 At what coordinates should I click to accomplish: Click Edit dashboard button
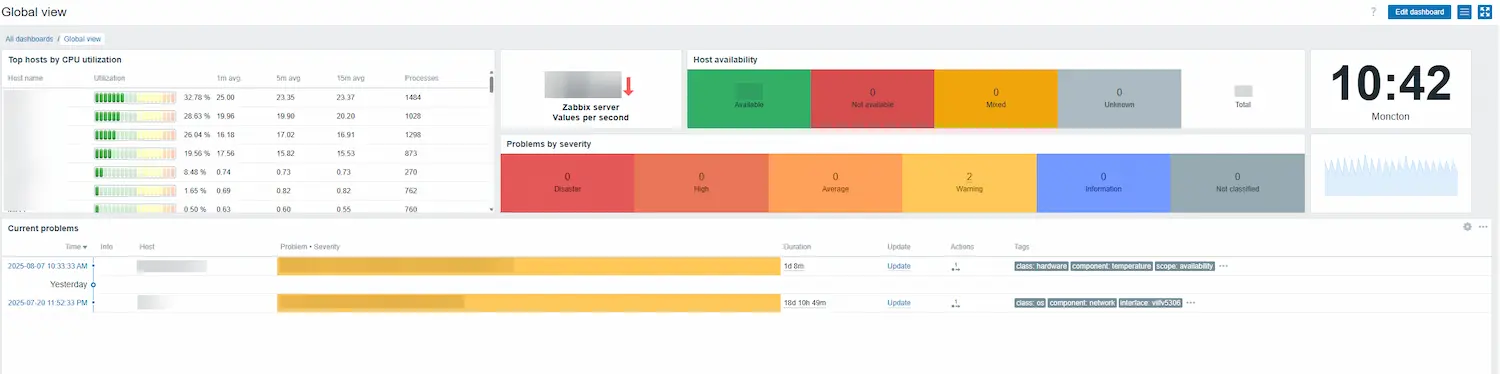click(x=1420, y=12)
